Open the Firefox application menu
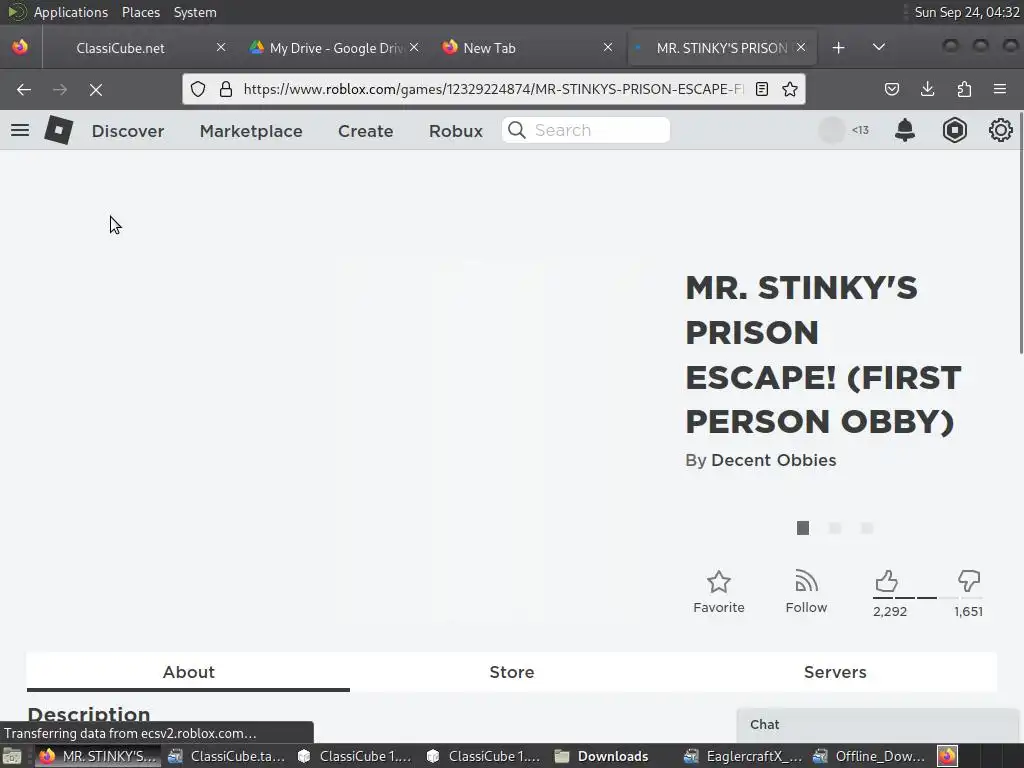This screenshot has width=1024, height=768. click(x=1000, y=89)
